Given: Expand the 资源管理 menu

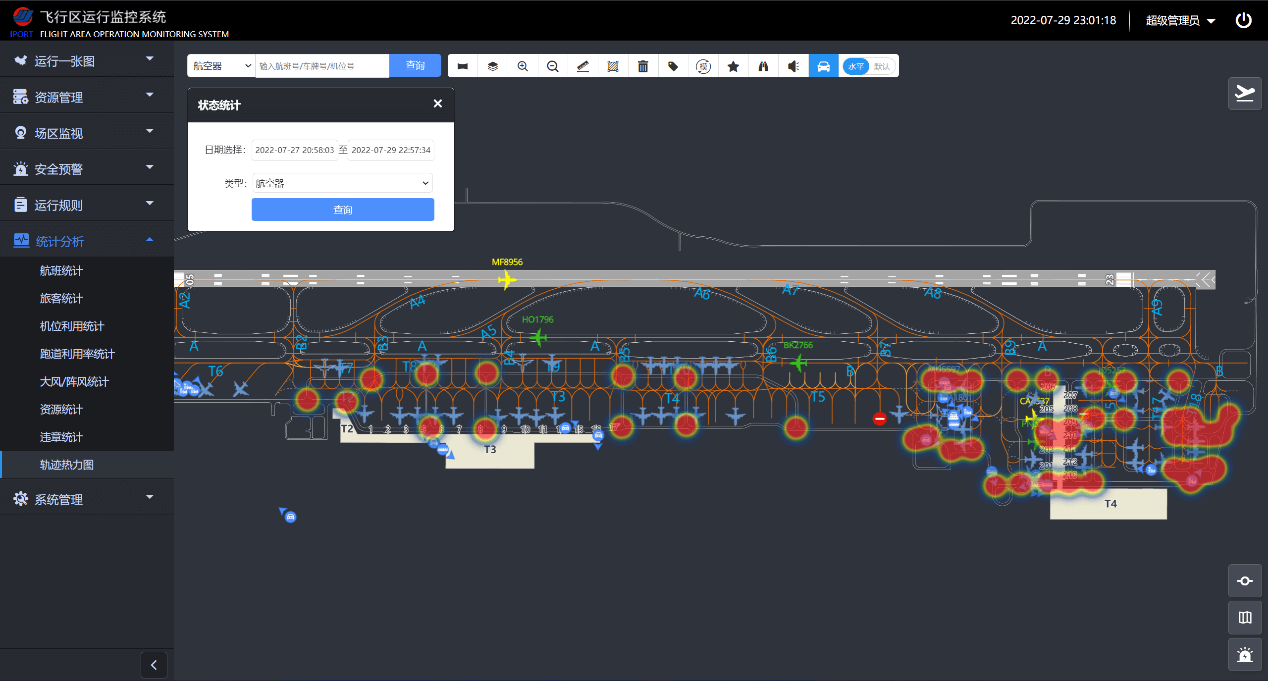Looking at the screenshot, I should click(87, 97).
